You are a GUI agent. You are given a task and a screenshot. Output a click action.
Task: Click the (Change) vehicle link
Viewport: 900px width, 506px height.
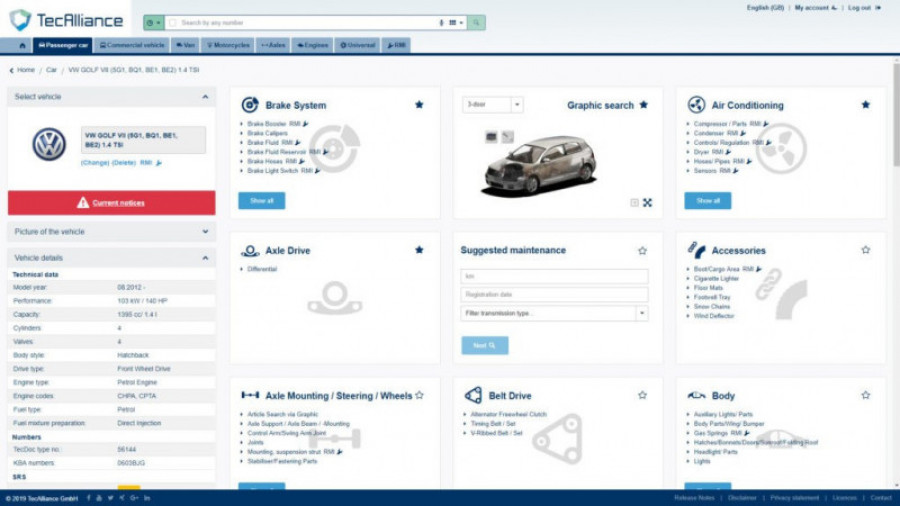95,163
